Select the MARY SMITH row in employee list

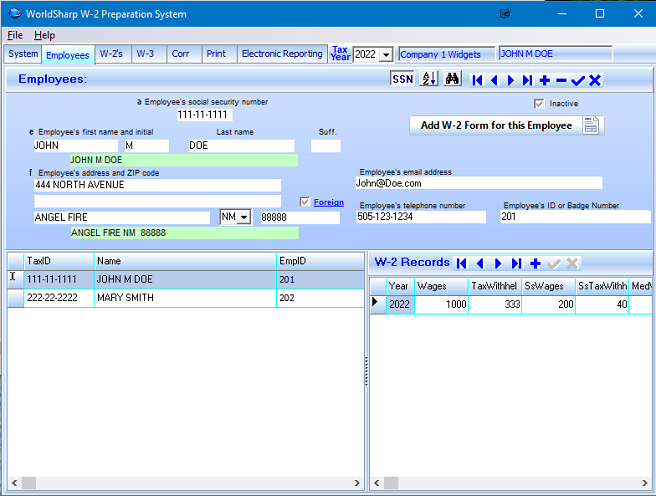pyautogui.click(x=125, y=298)
